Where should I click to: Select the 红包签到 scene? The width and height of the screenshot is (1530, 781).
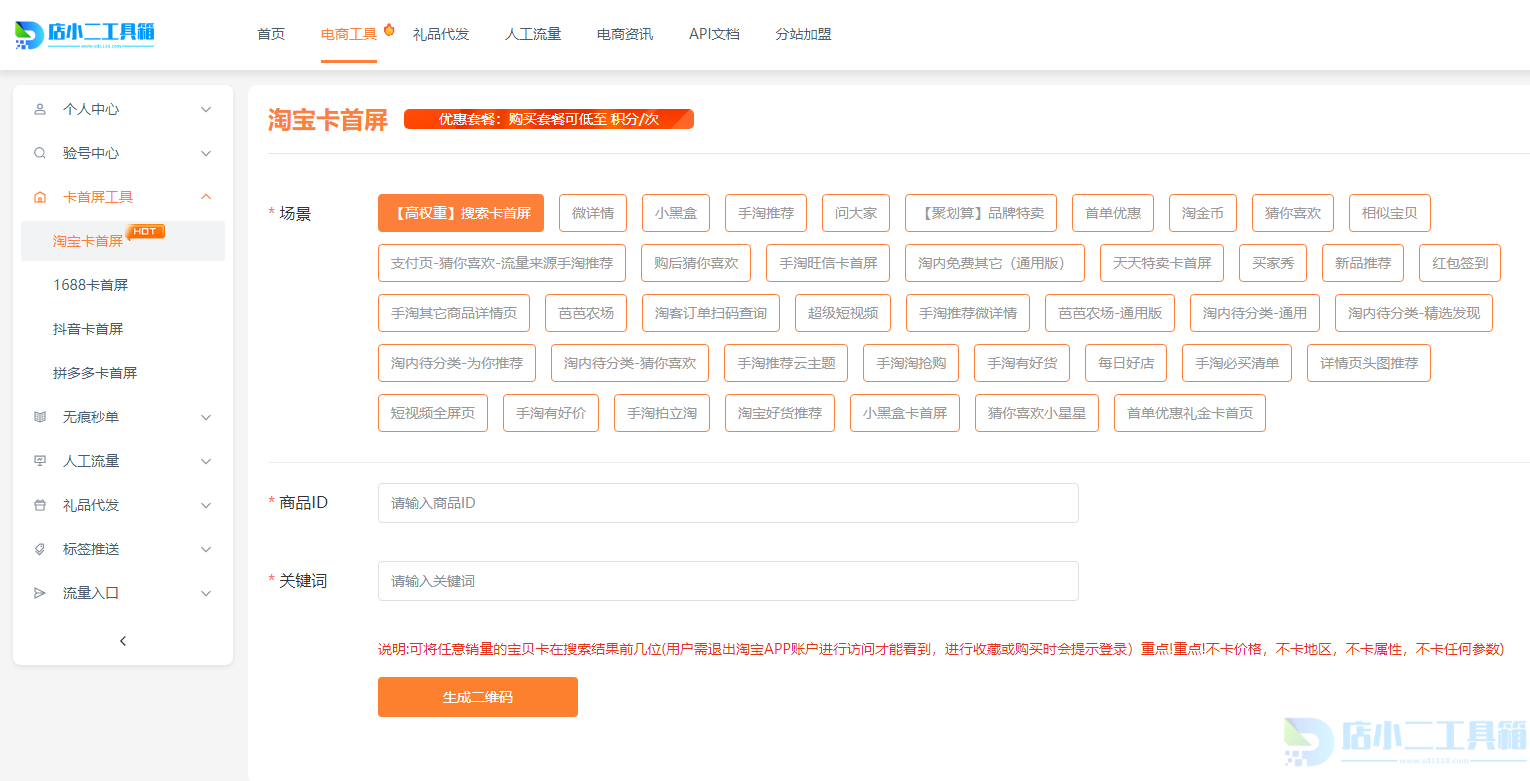tap(1460, 263)
